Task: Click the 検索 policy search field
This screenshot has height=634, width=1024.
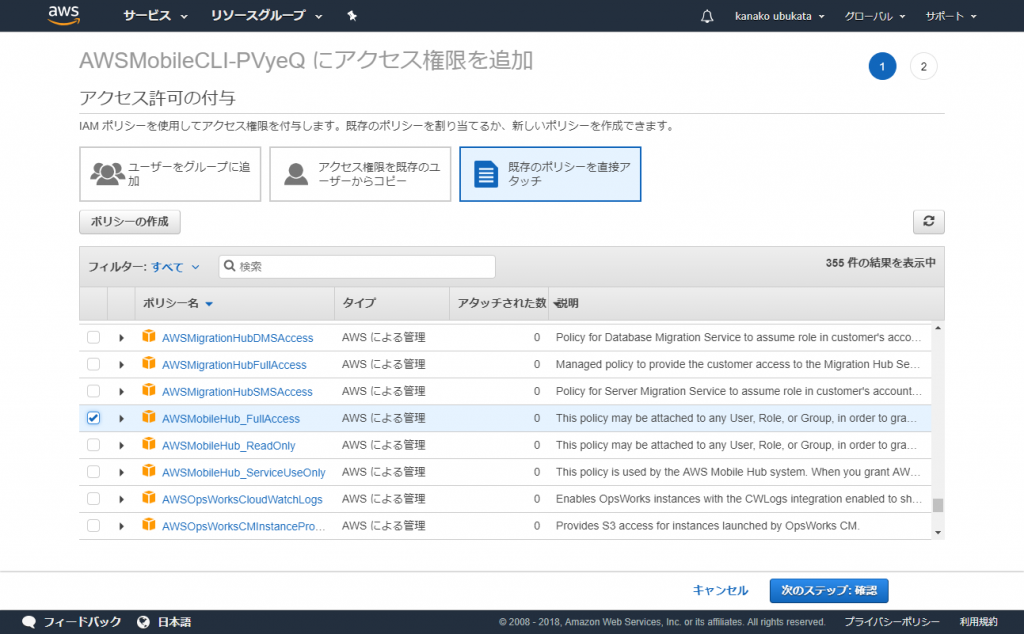Action: coord(357,266)
